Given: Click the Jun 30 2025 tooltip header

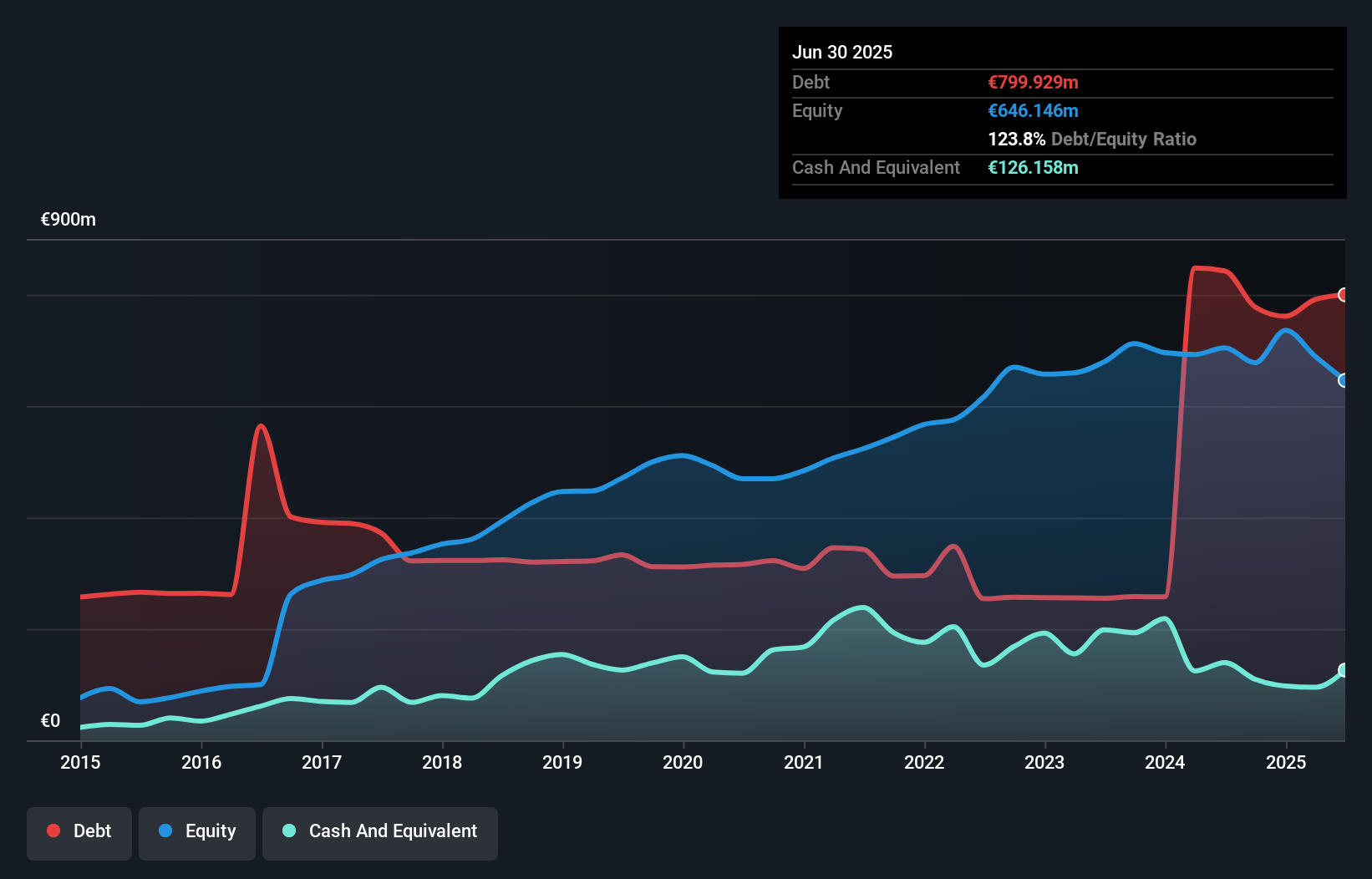Looking at the screenshot, I should click(842, 52).
